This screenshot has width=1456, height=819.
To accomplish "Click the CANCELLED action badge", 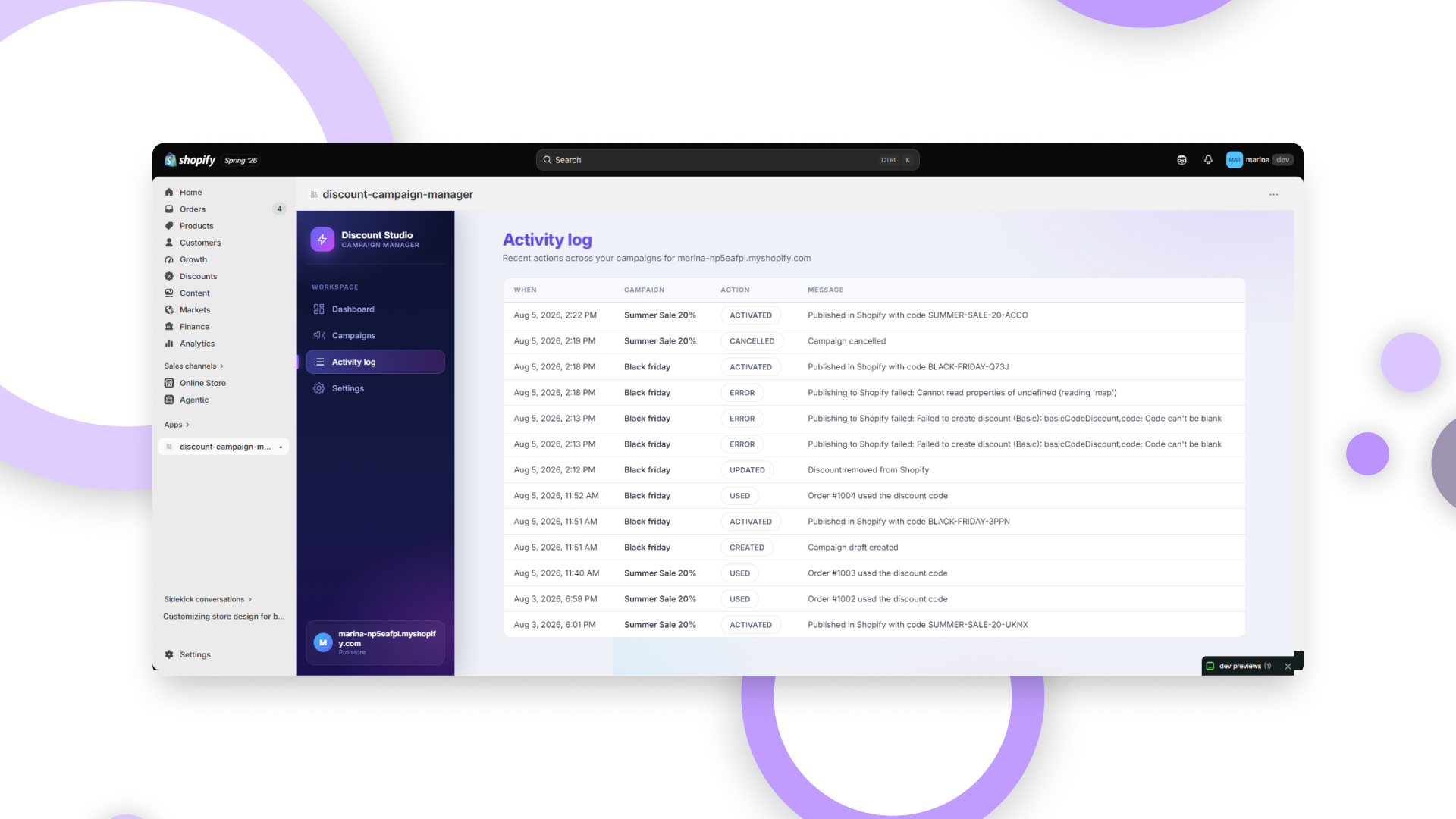I will (752, 341).
